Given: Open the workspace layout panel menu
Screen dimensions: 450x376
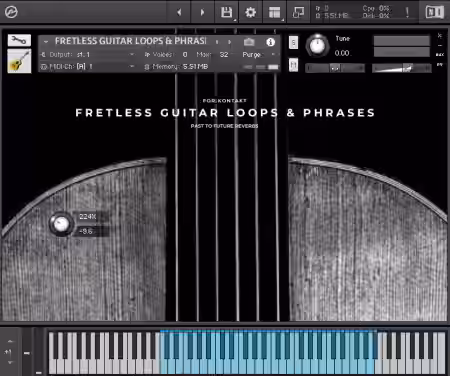Looking at the screenshot, I should pos(274,12).
